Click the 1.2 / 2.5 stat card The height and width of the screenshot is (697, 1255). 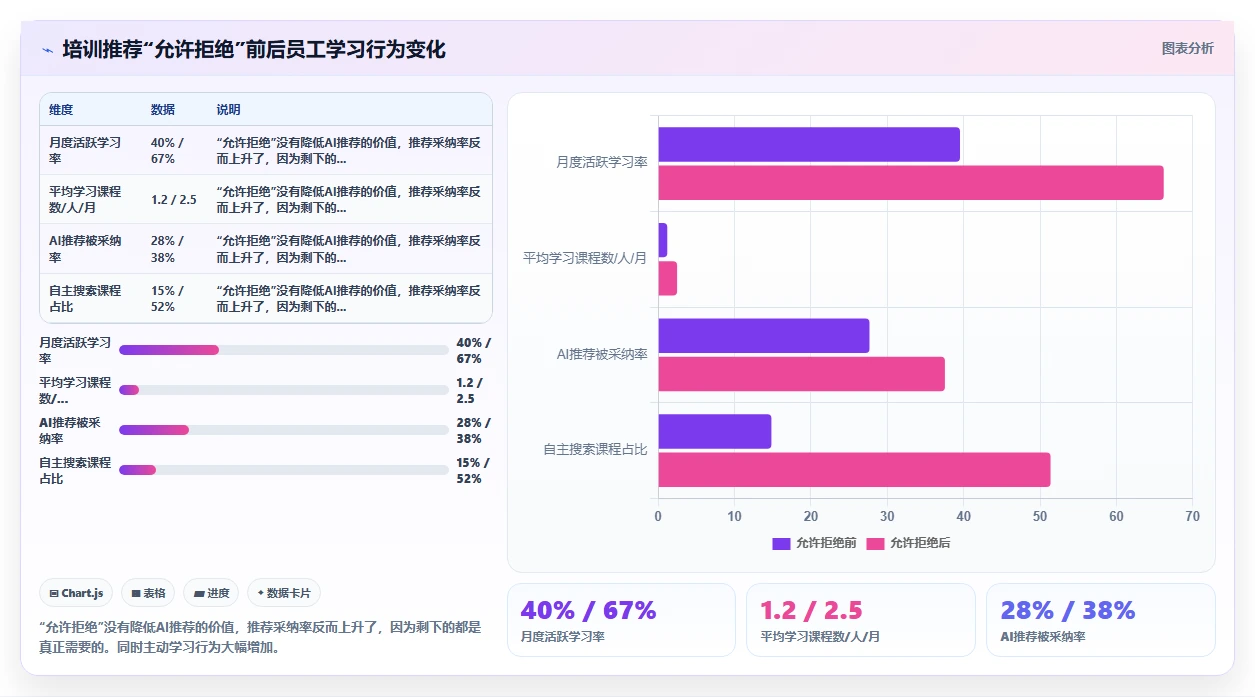860,620
